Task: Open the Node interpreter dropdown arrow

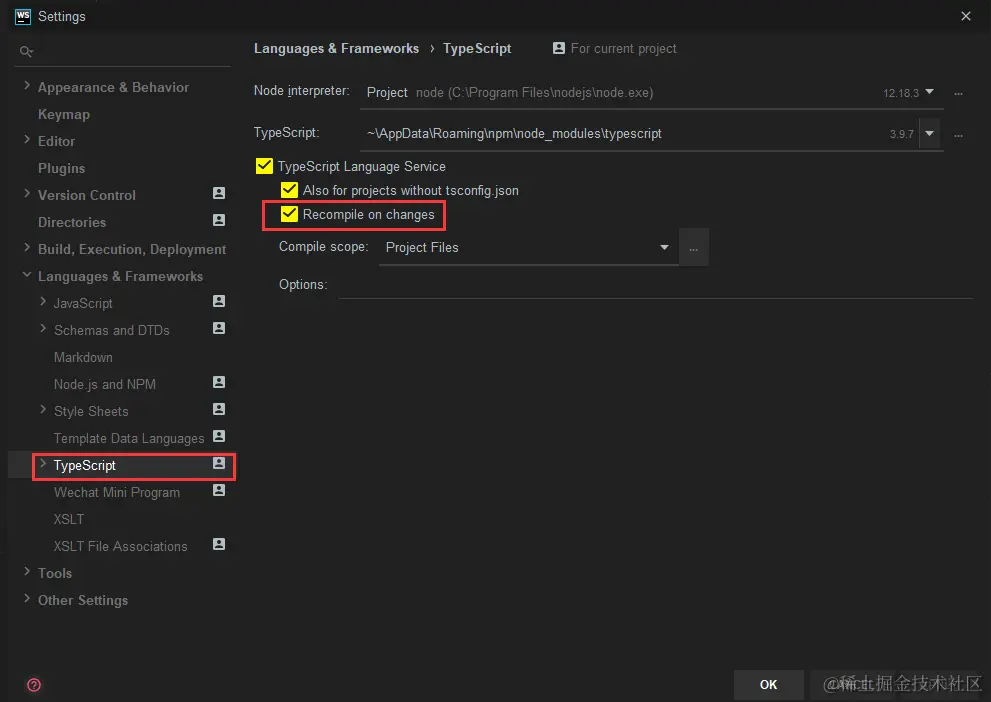Action: [929, 92]
